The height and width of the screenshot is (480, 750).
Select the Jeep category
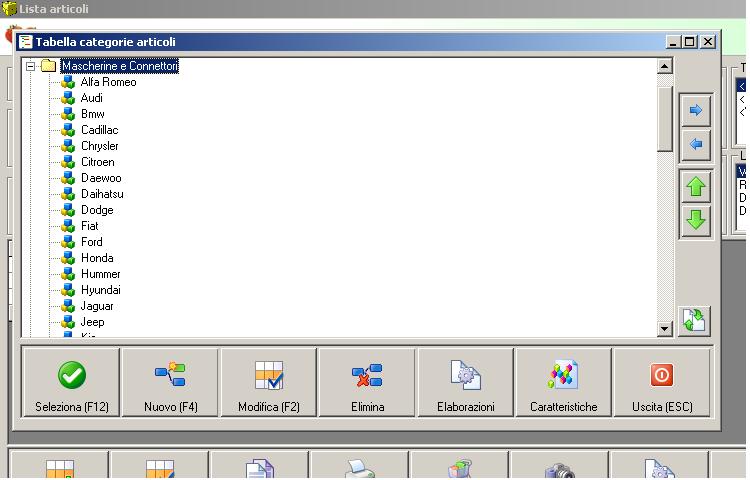[92, 322]
